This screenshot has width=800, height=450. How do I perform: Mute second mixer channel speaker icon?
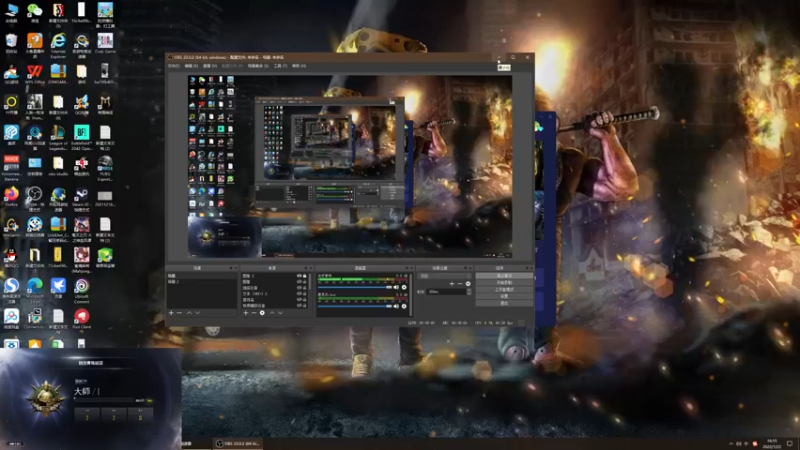[x=396, y=306]
